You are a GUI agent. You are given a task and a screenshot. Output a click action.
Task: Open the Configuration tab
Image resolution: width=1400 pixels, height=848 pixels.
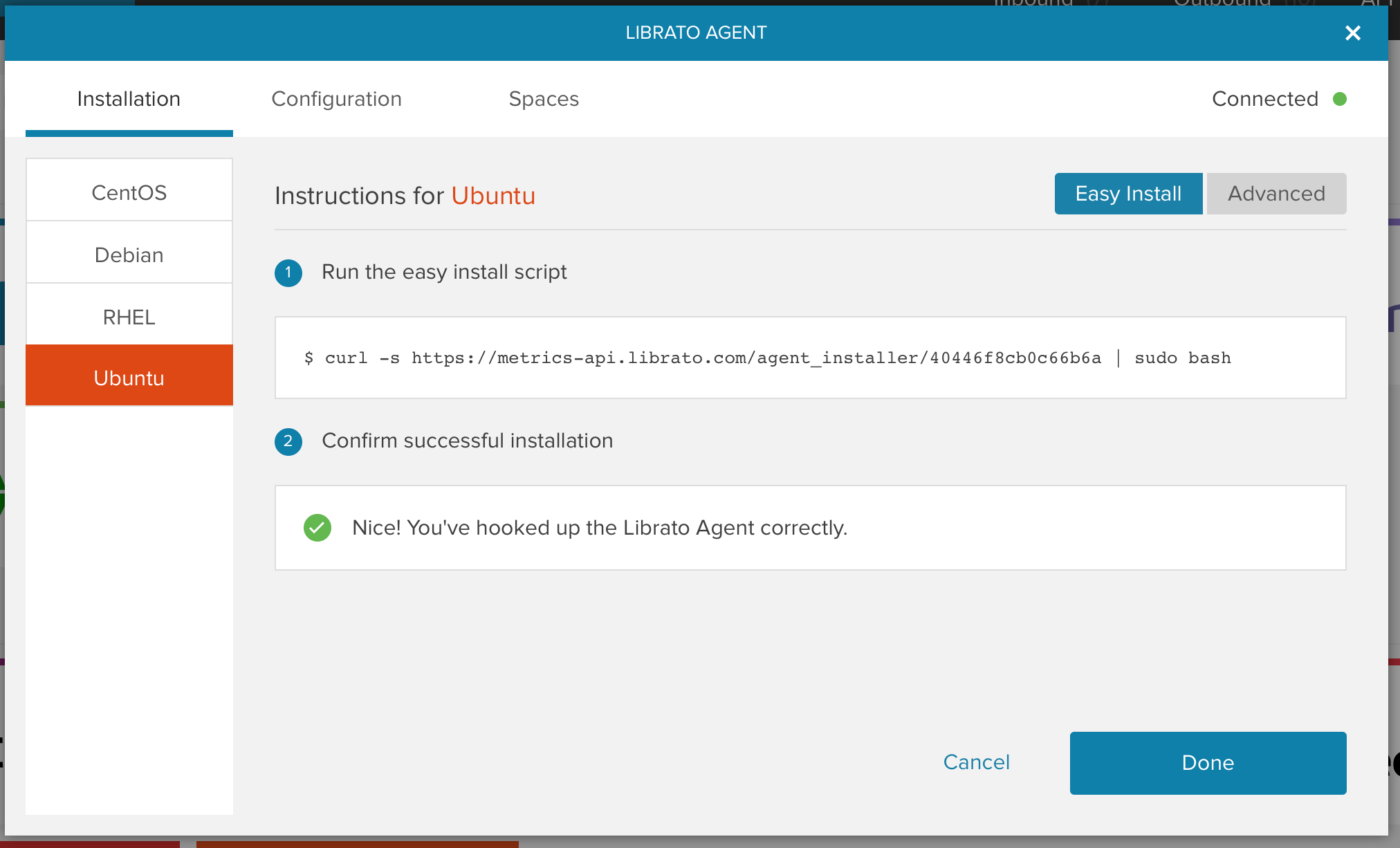(336, 99)
